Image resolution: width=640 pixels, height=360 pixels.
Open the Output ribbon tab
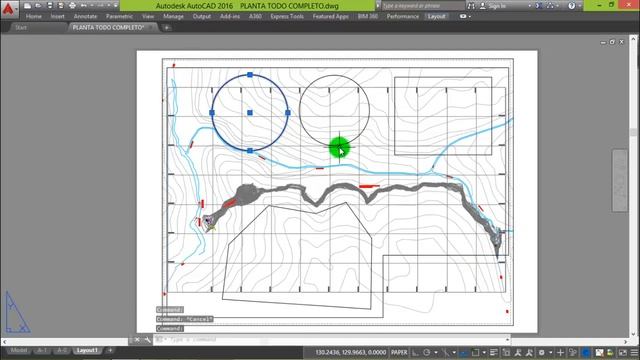(202, 16)
